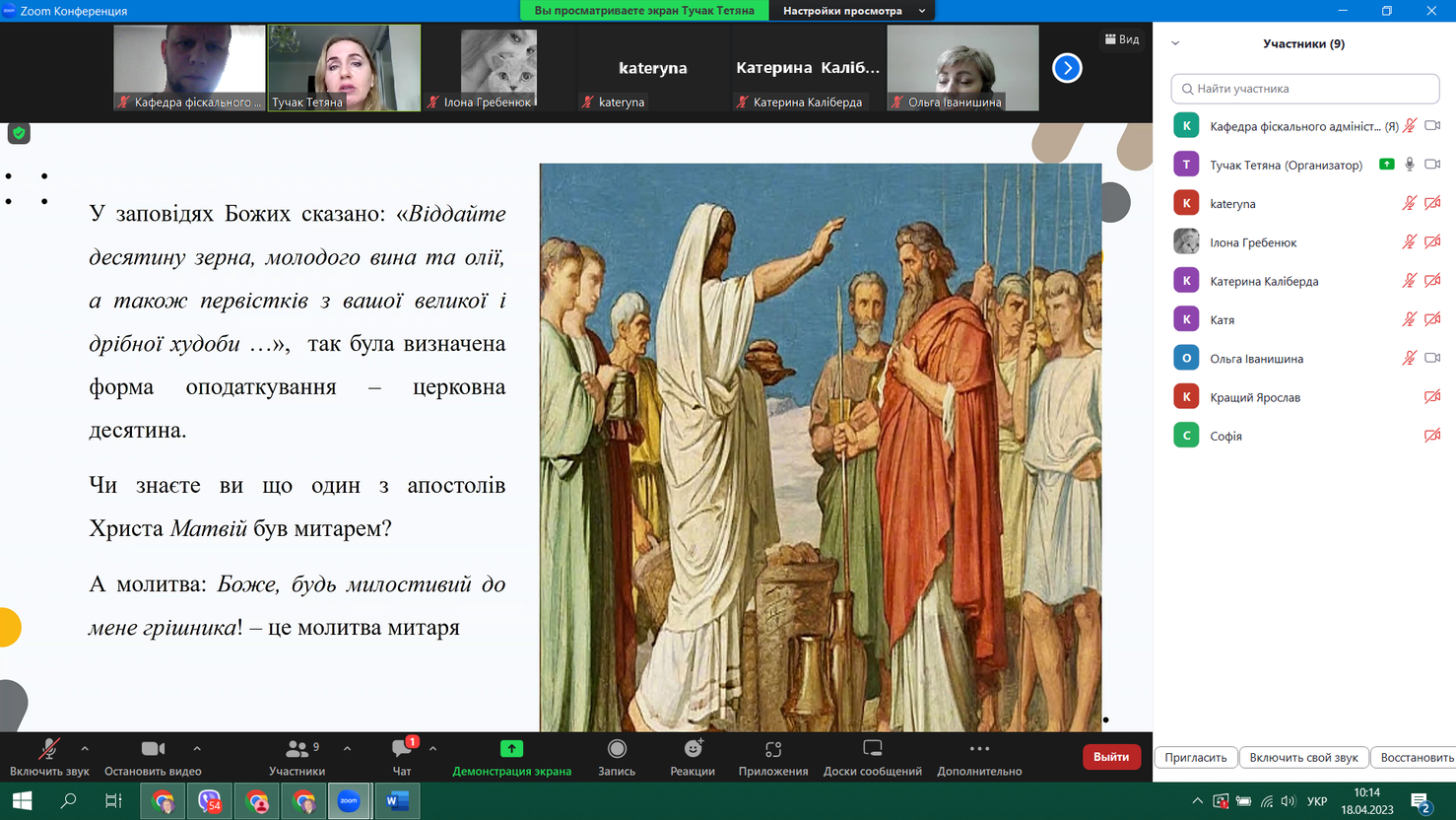Open volume control in system tray
This screenshot has height=820, width=1456.
pos(1289,801)
